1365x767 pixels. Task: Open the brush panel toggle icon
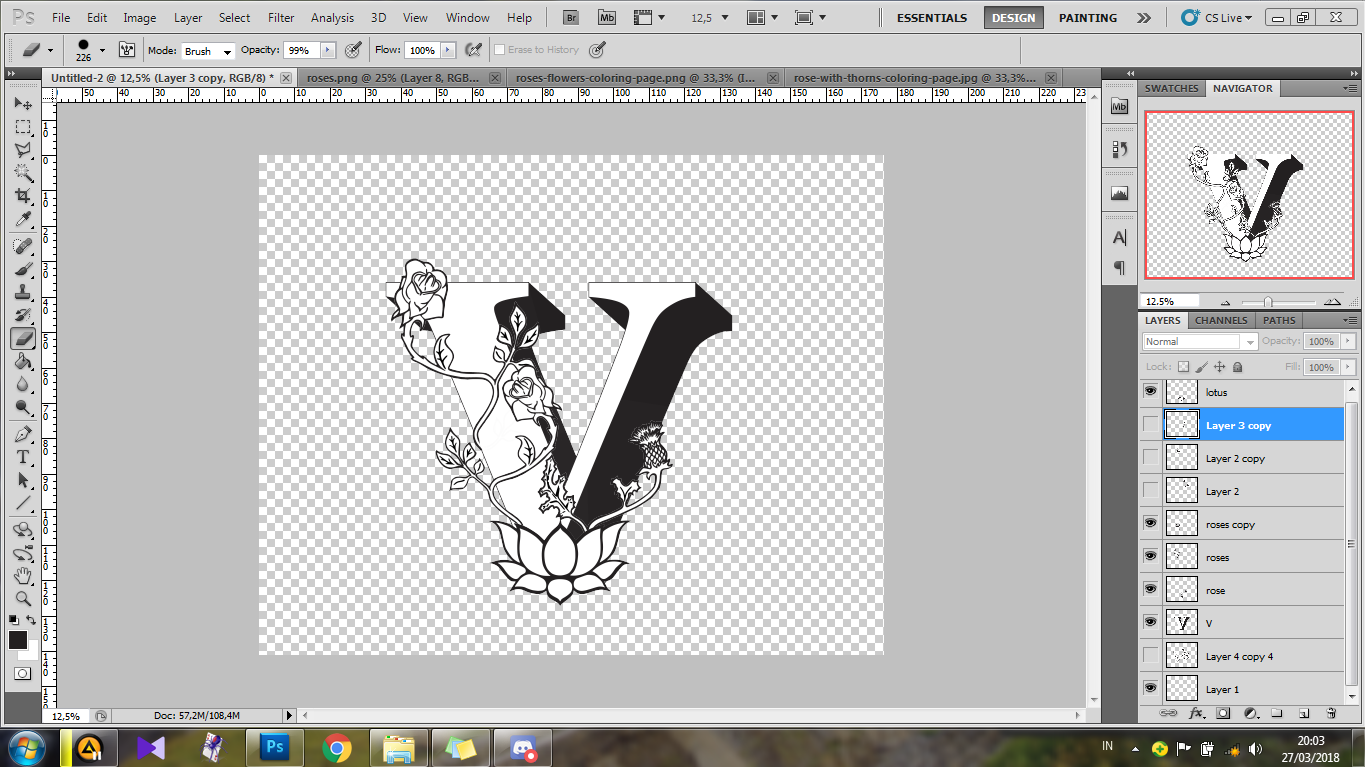click(x=126, y=49)
